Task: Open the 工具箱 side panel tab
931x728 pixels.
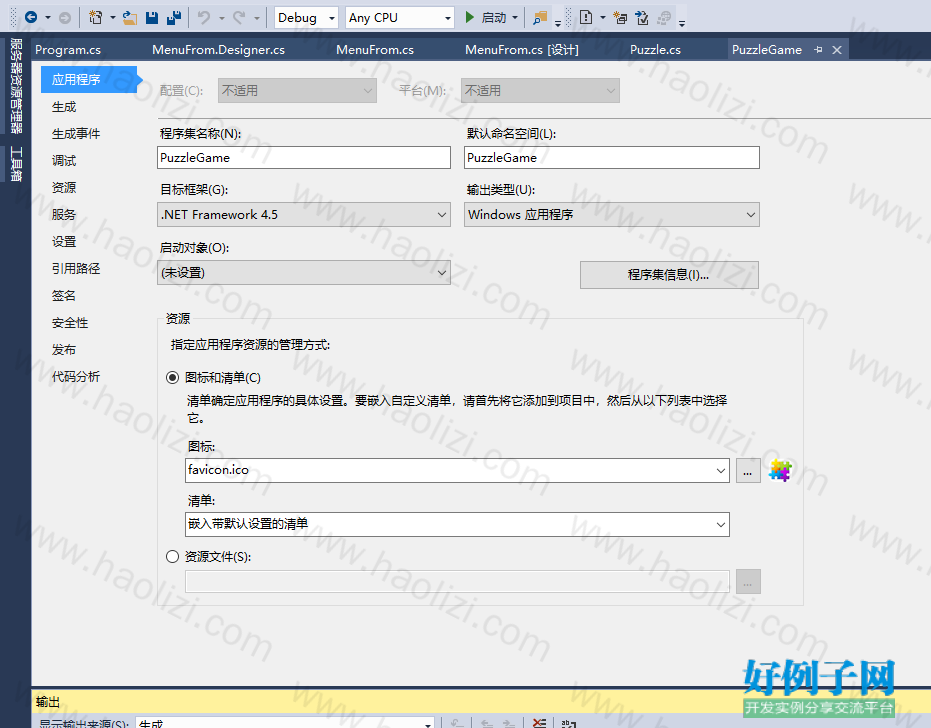Action: (x=16, y=164)
